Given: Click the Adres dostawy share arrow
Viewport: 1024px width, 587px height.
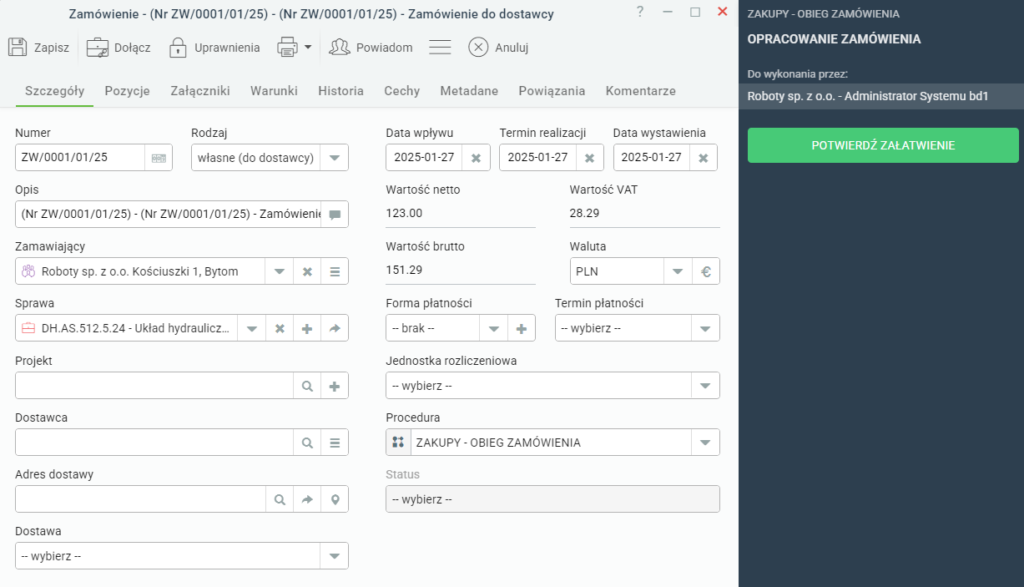Looking at the screenshot, I should [307, 500].
